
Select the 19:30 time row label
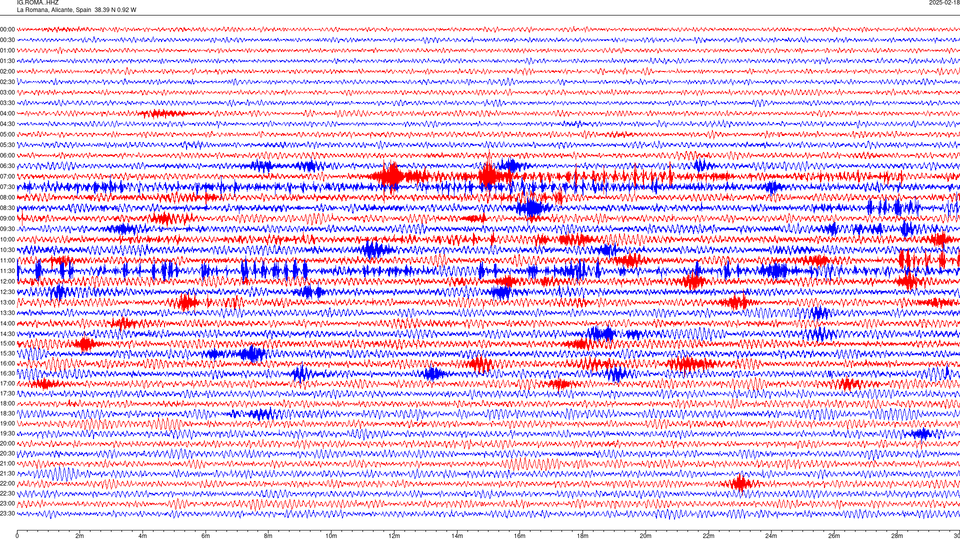7,433
